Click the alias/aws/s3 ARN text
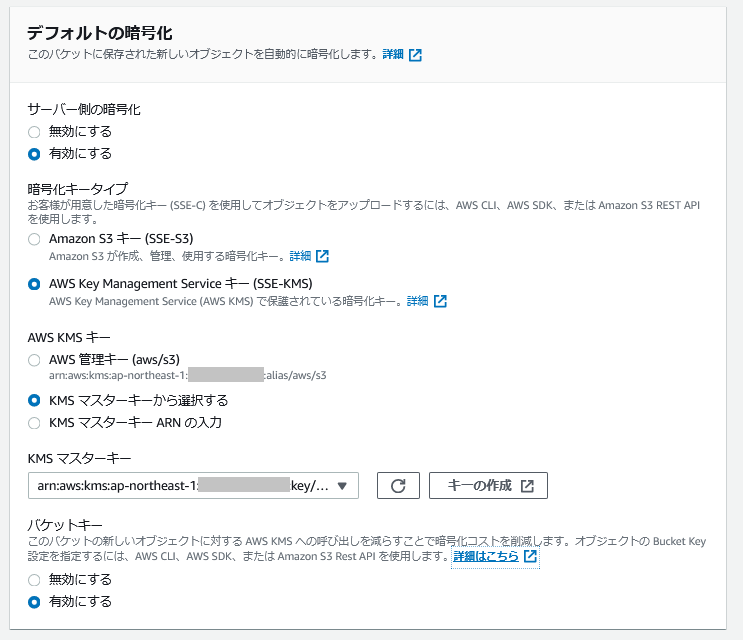 (x=188, y=376)
